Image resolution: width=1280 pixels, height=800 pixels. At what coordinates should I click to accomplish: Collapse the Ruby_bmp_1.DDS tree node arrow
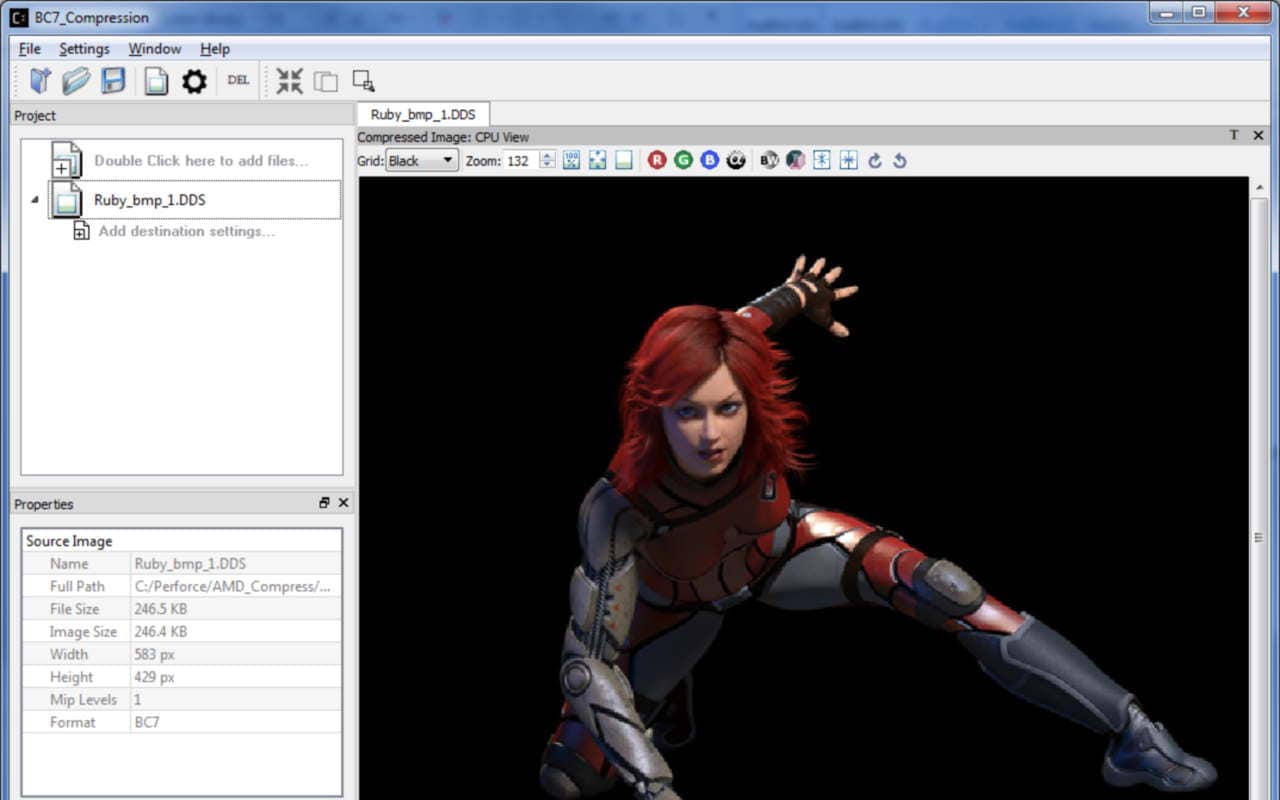point(36,200)
